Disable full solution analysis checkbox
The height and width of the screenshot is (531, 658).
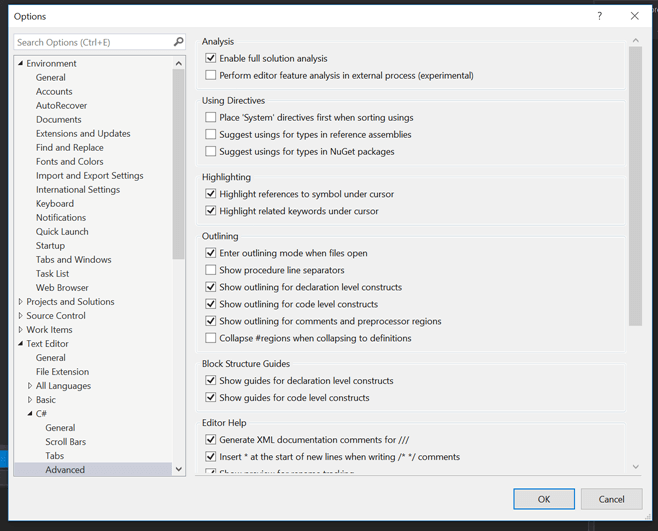click(x=211, y=58)
